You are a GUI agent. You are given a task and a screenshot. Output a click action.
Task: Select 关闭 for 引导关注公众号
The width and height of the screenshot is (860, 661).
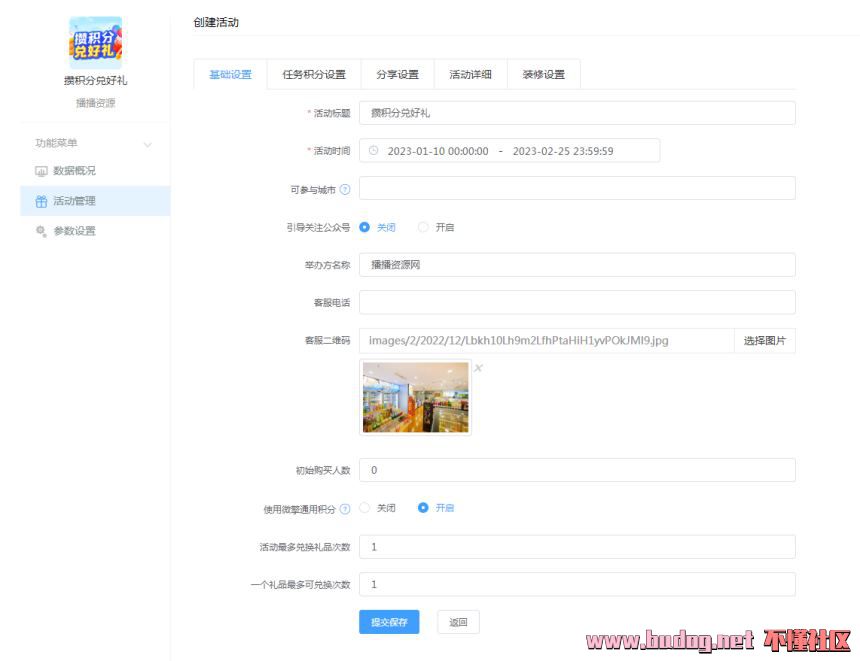[365, 227]
